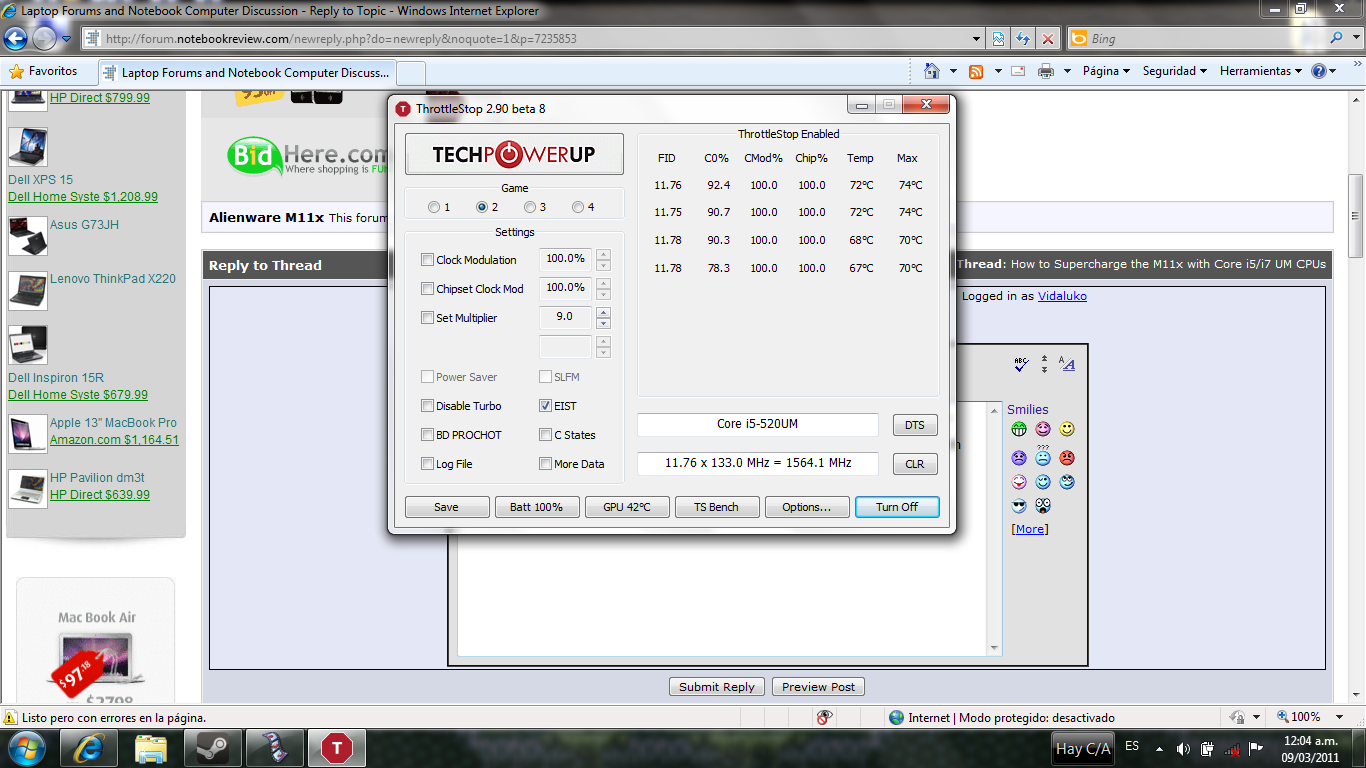The height and width of the screenshot is (768, 1366).
Task: Select Game profile radio button 1
Action: 434,207
